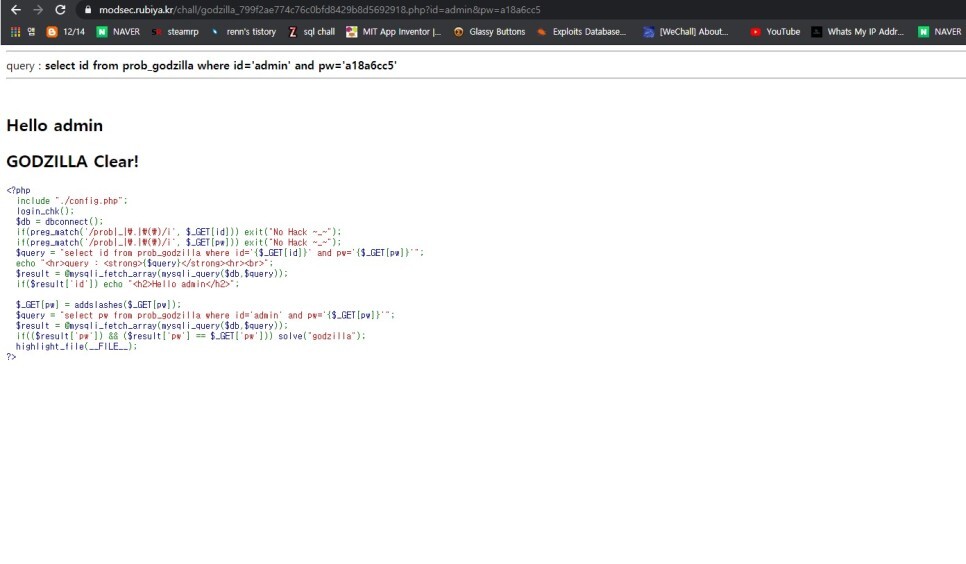Click the echo "<hr>query" code line
The width and height of the screenshot is (966, 564).
coord(144,264)
